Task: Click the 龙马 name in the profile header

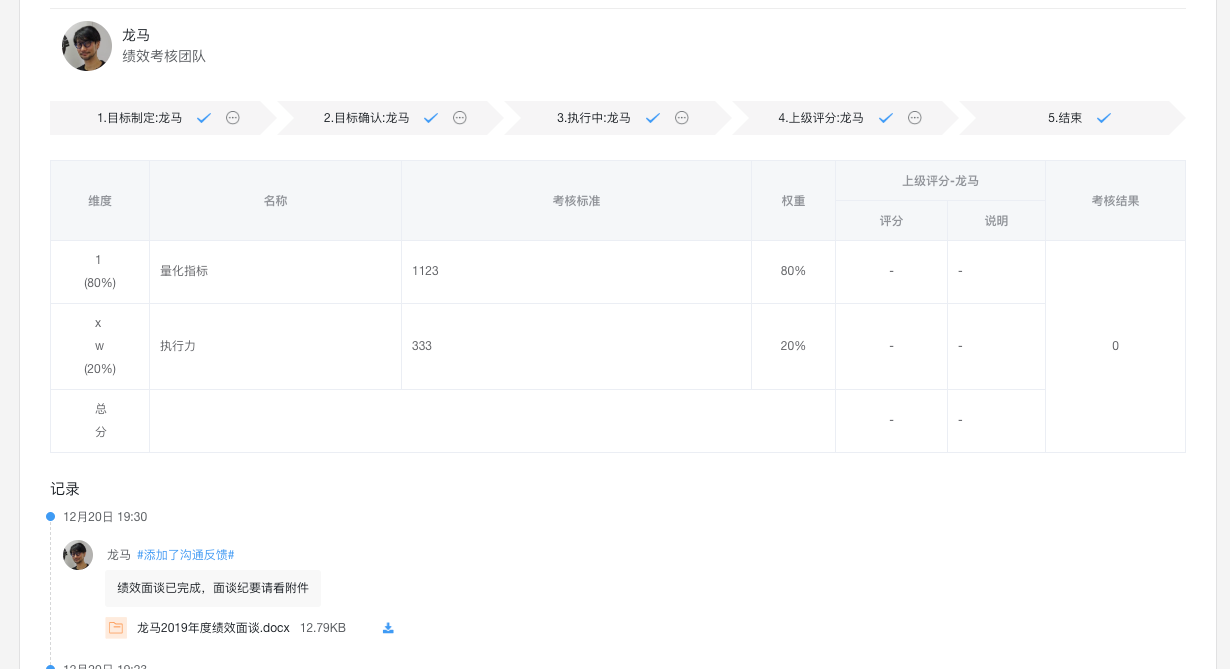Action: coord(136,35)
